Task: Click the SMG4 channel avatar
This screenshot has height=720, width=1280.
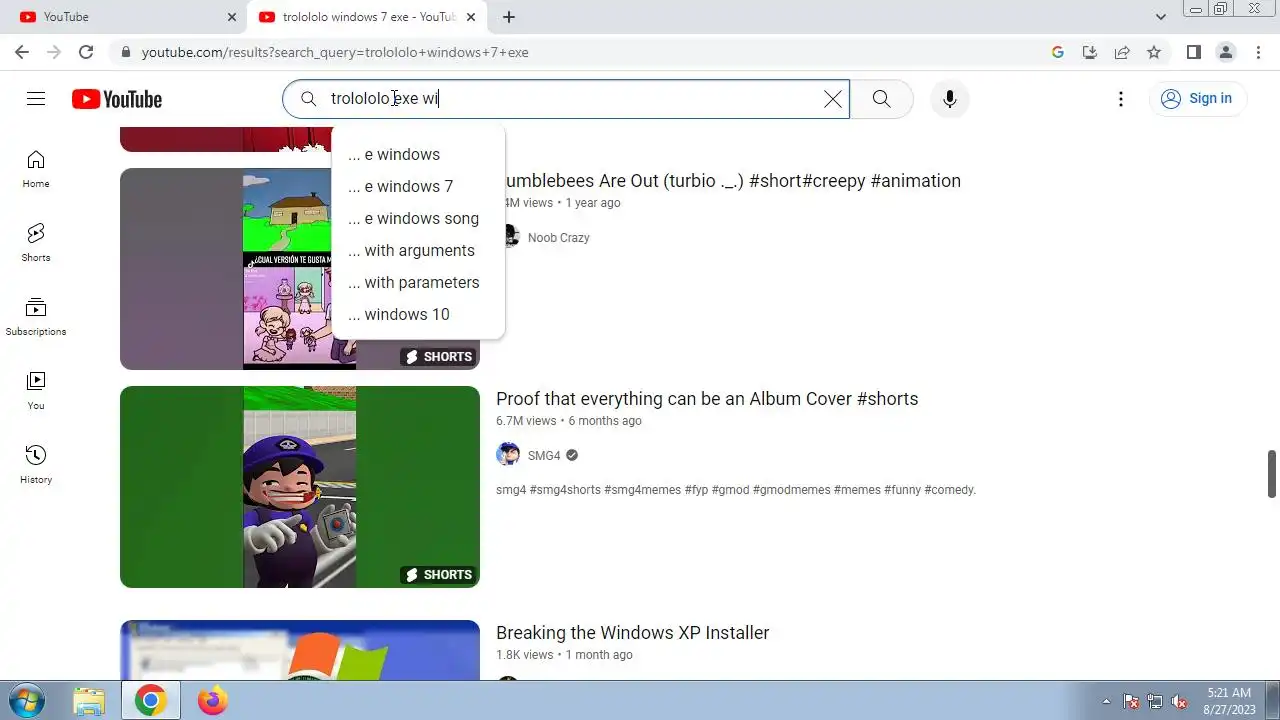Action: pos(508,455)
